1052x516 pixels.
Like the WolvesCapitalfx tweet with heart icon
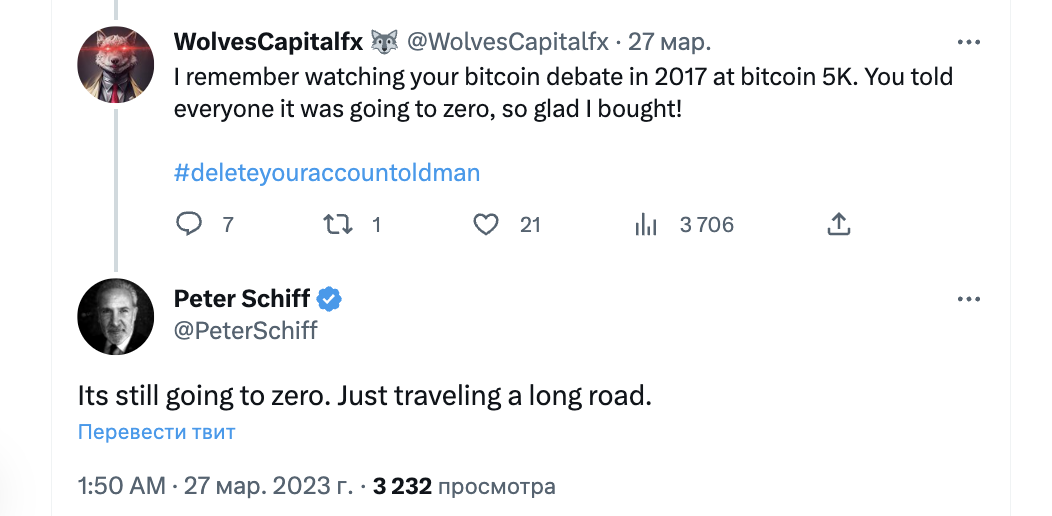[x=486, y=225]
